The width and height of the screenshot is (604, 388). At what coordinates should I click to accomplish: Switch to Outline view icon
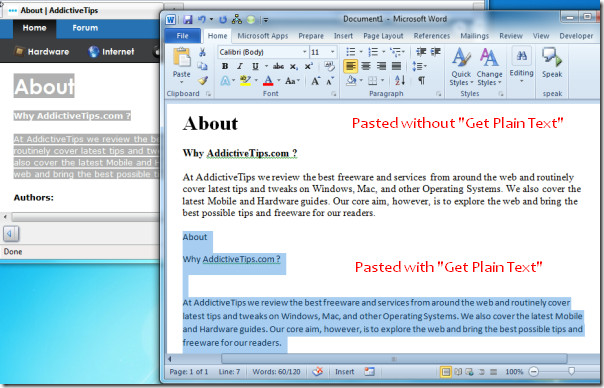482,372
